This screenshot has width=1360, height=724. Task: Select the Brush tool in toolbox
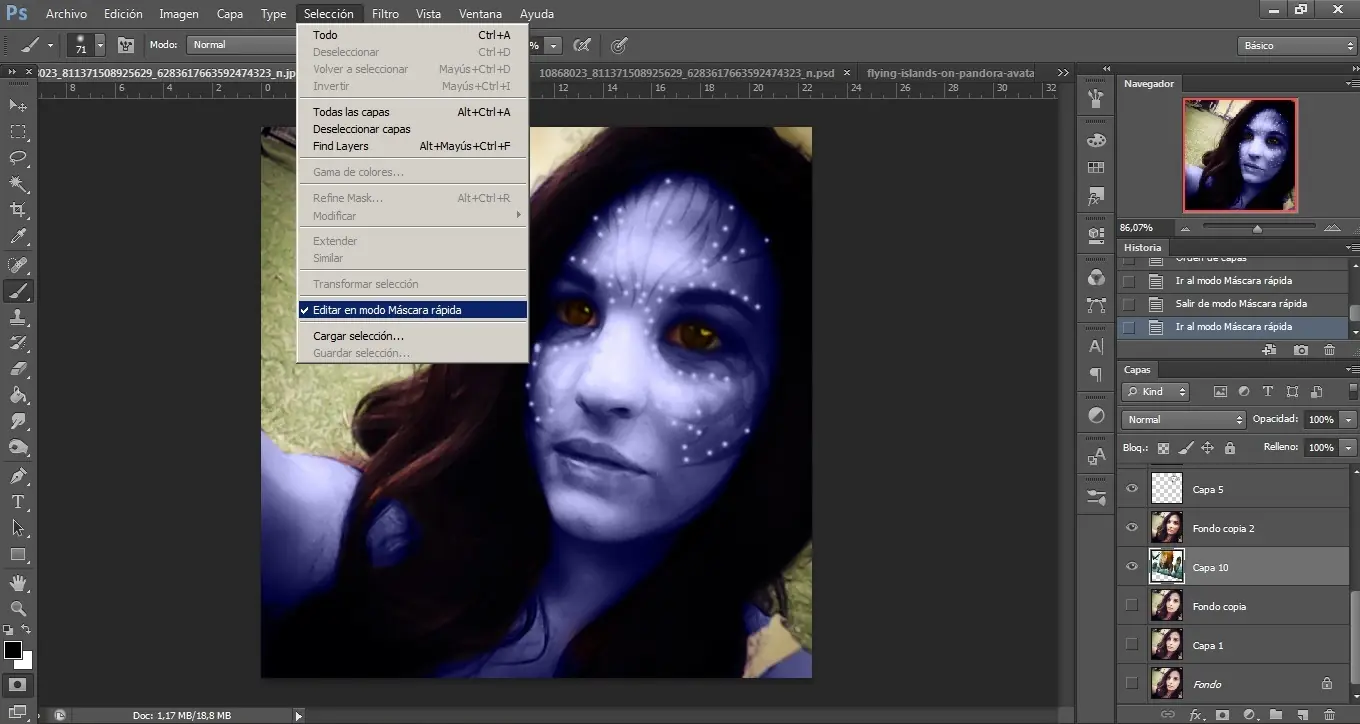click(x=18, y=291)
